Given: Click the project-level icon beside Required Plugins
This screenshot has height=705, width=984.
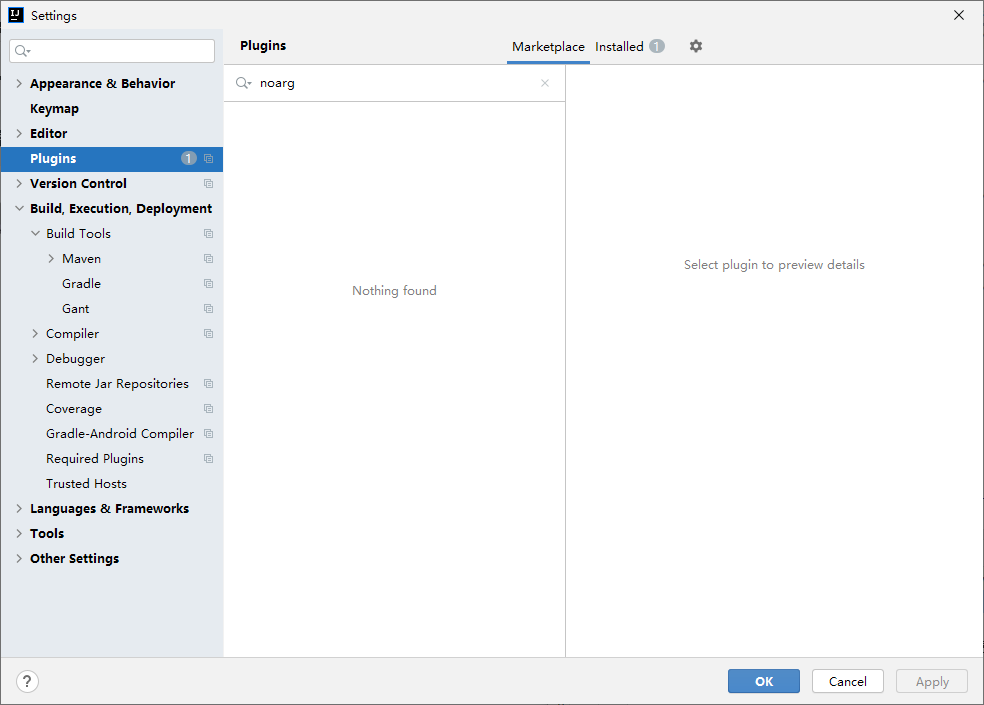Looking at the screenshot, I should tap(208, 459).
